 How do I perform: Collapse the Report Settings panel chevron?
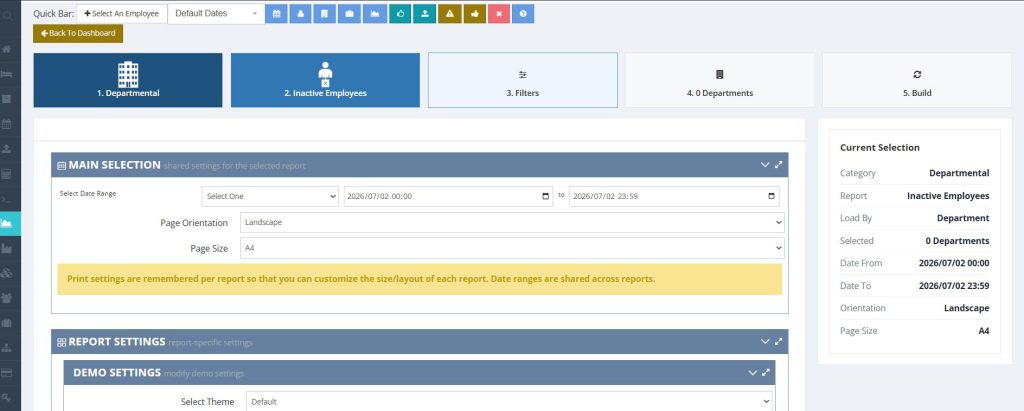765,341
